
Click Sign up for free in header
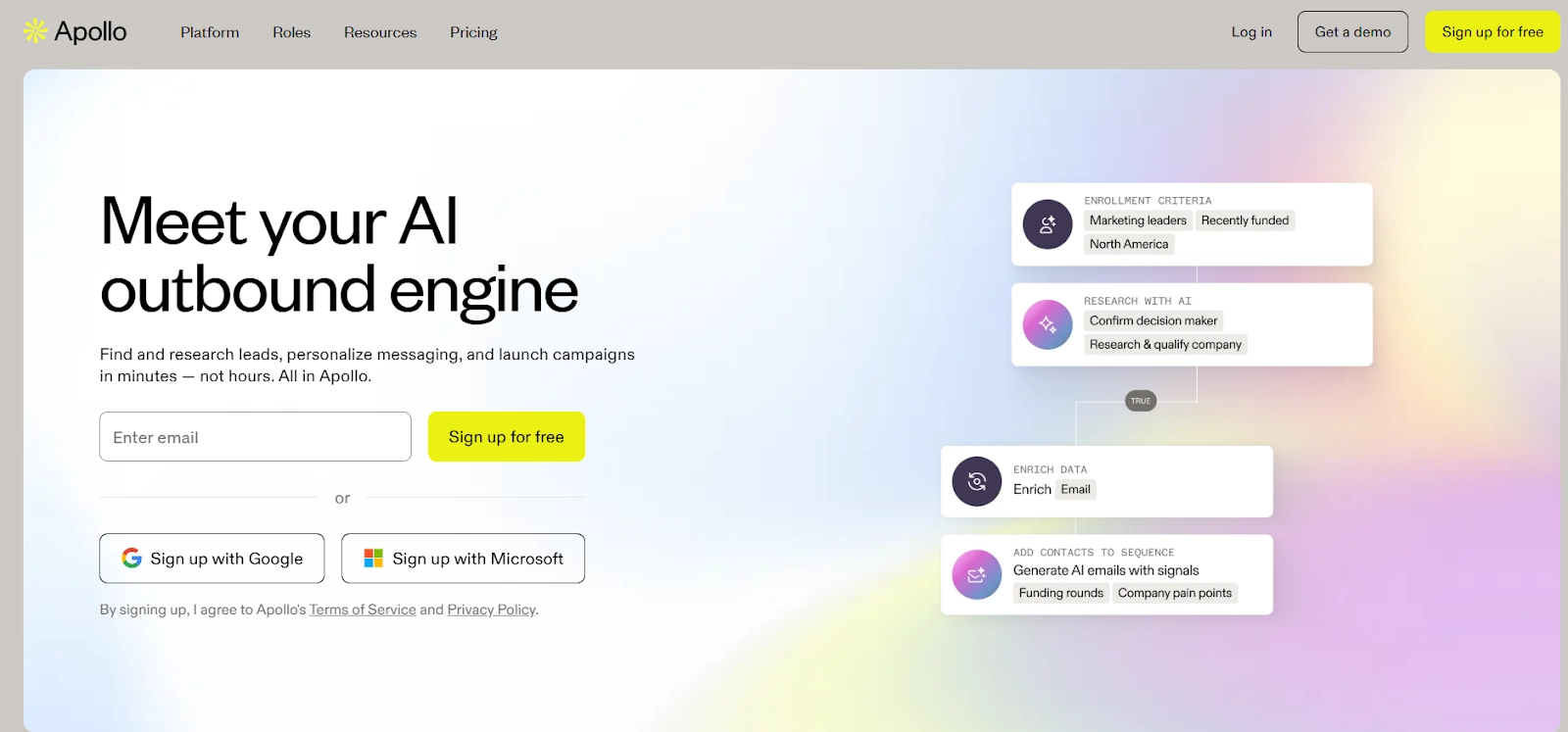(x=1493, y=31)
